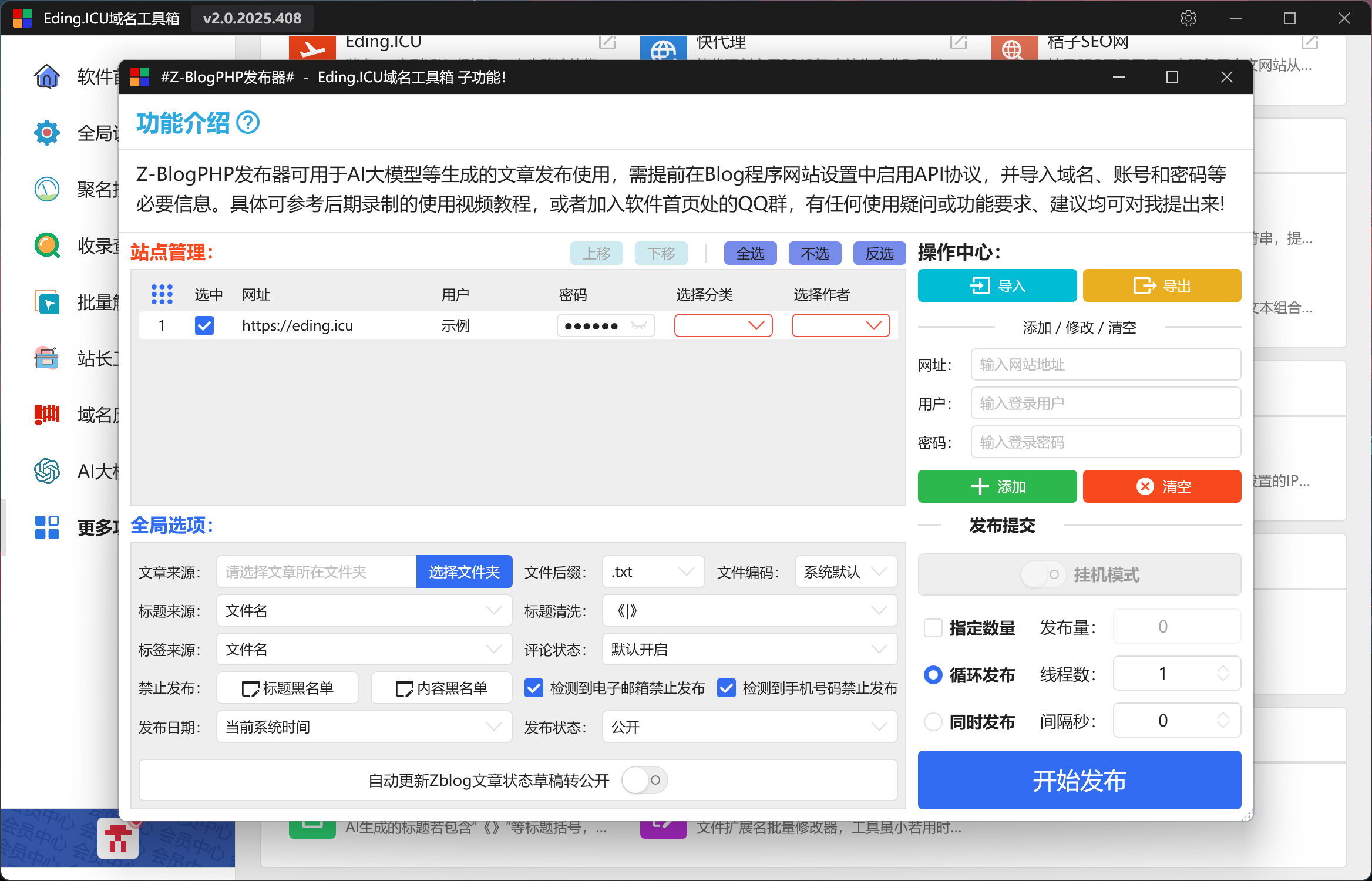Click the 桔子SEO网 globe card icon
Image resolution: width=1372 pixels, height=881 pixels.
coord(1015,48)
